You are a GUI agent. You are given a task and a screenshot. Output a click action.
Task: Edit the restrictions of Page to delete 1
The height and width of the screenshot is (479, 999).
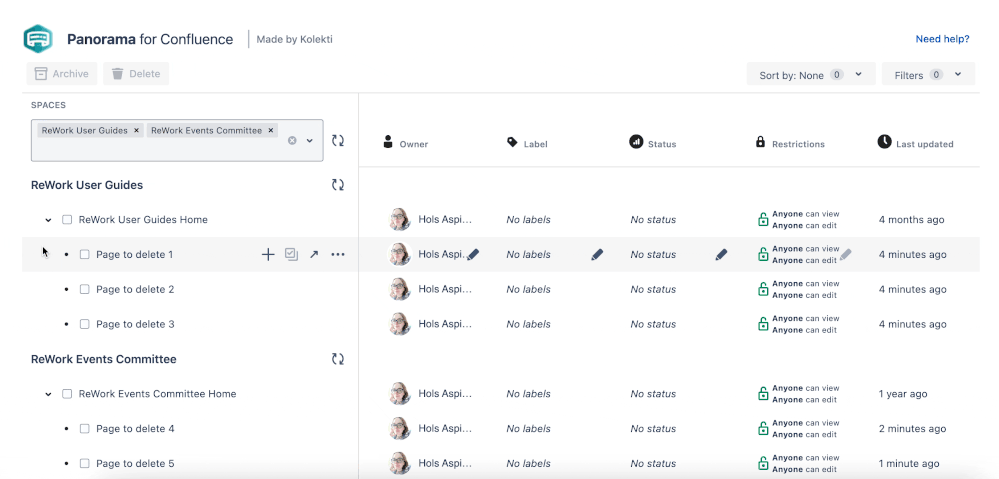click(x=845, y=255)
